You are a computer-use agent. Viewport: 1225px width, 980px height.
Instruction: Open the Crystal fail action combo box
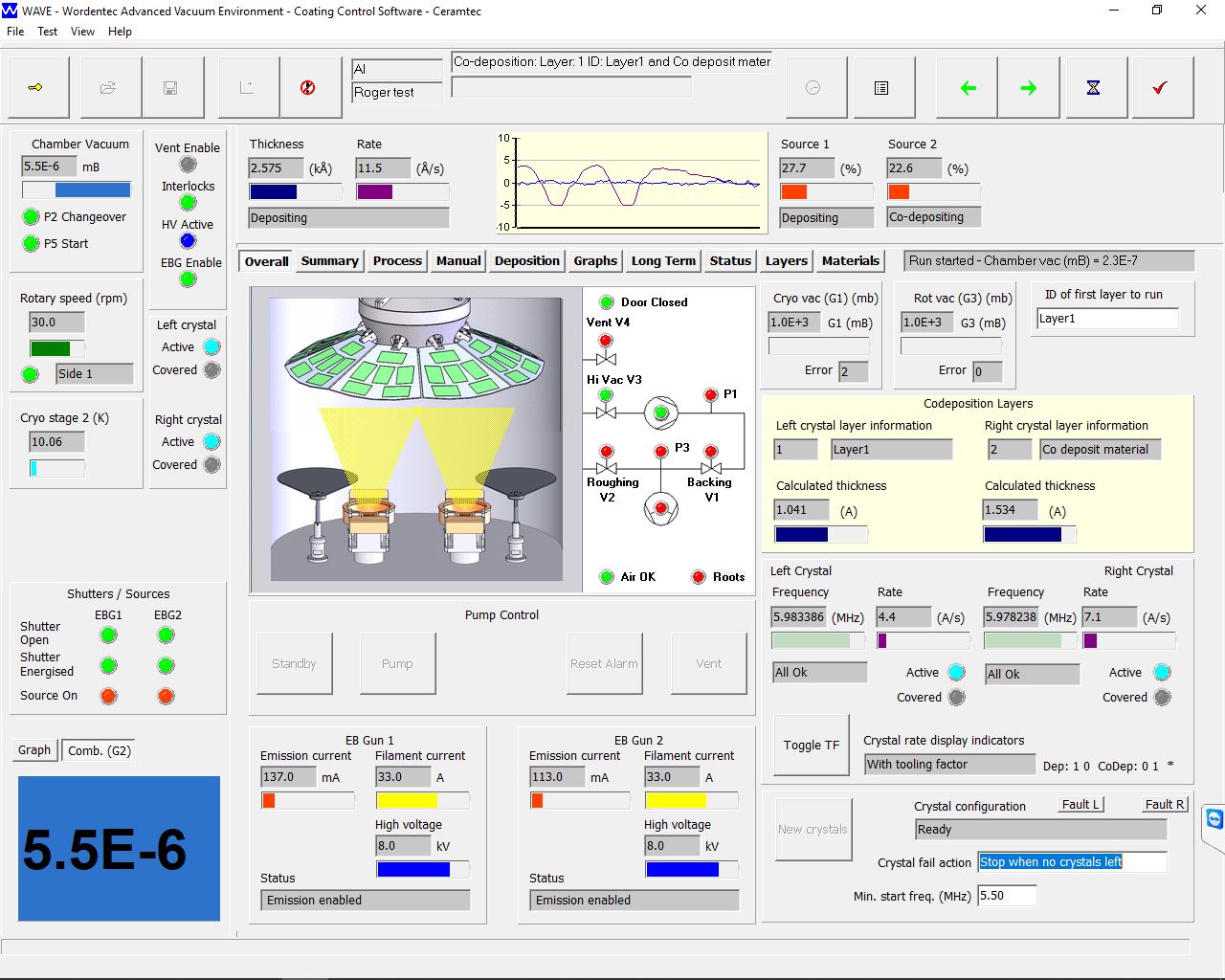click(1071, 862)
